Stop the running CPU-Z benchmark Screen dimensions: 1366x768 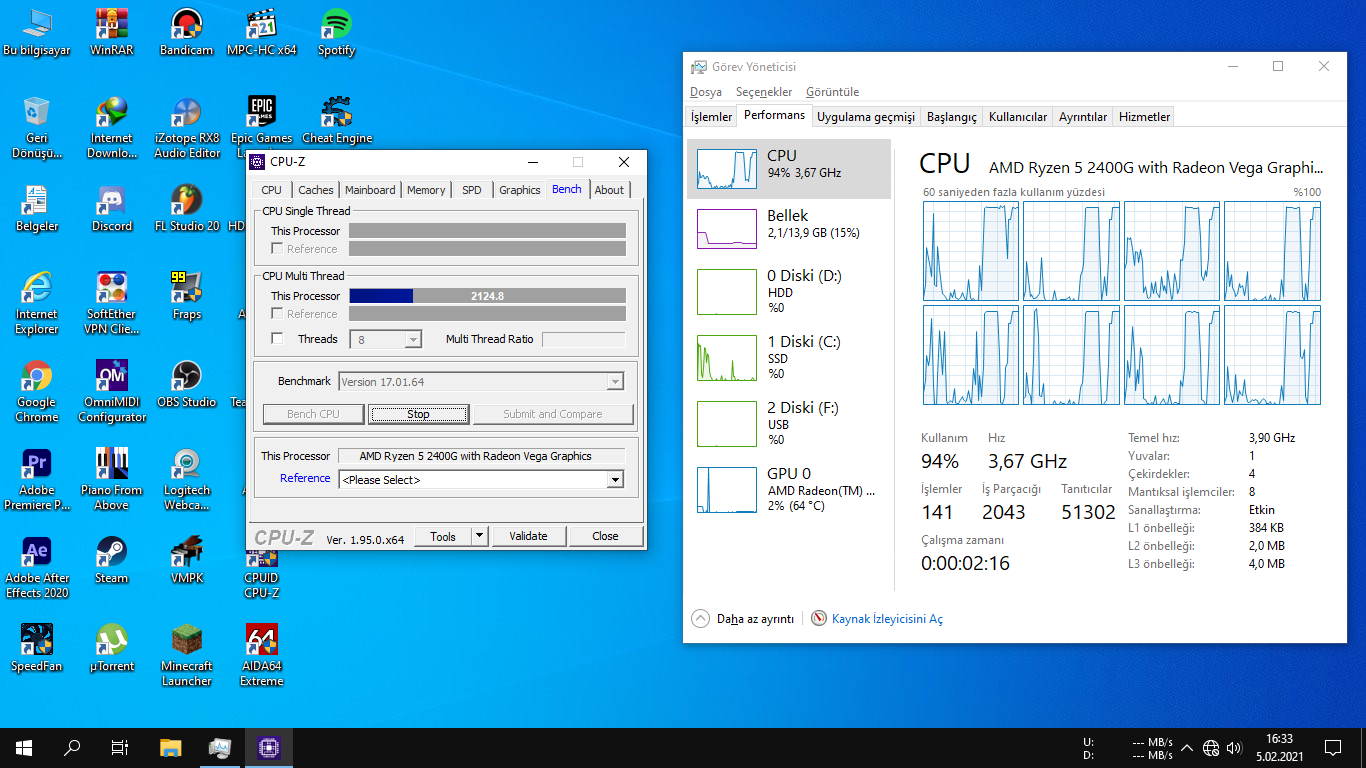tap(418, 414)
